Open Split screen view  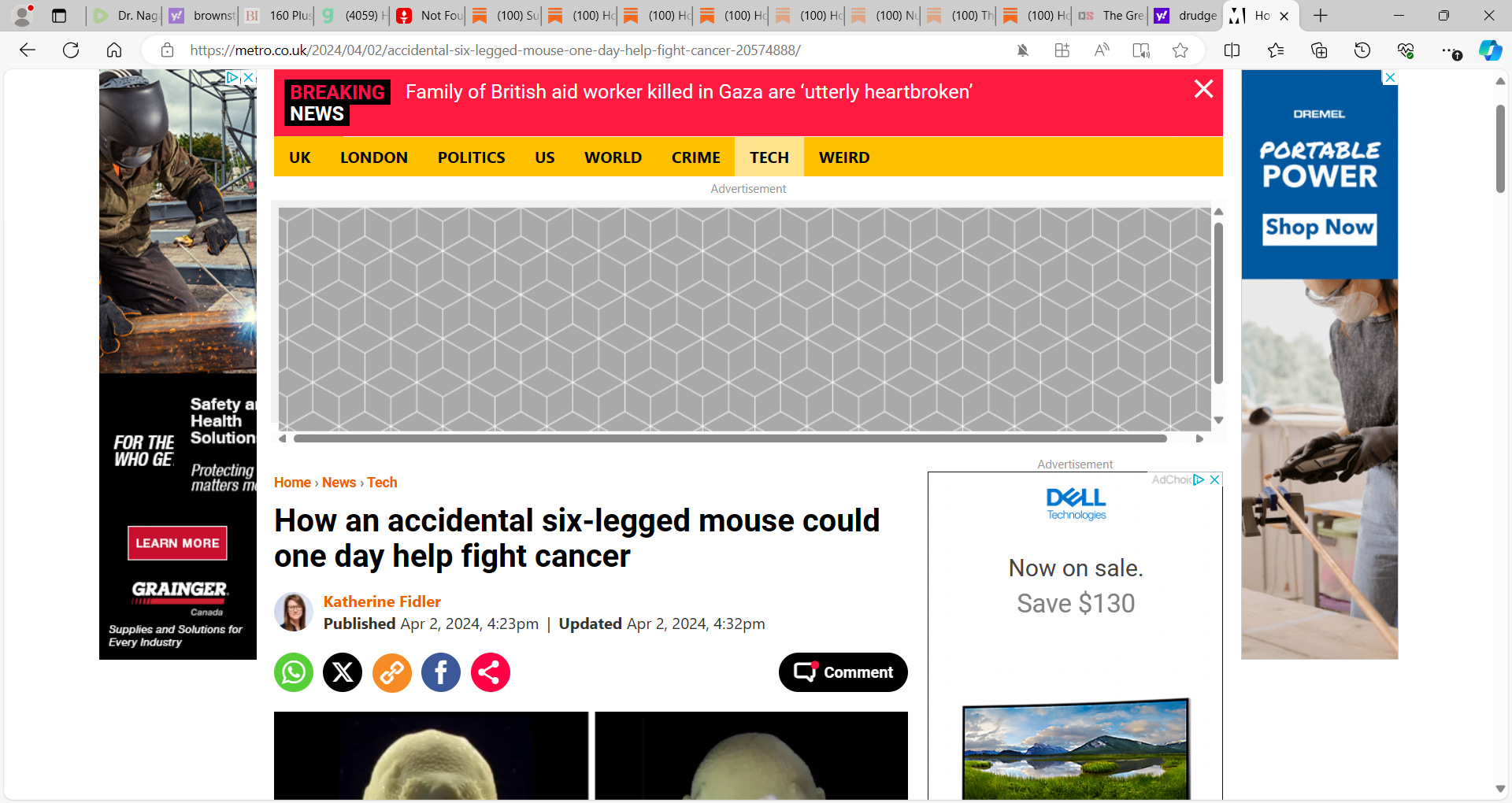click(1232, 50)
